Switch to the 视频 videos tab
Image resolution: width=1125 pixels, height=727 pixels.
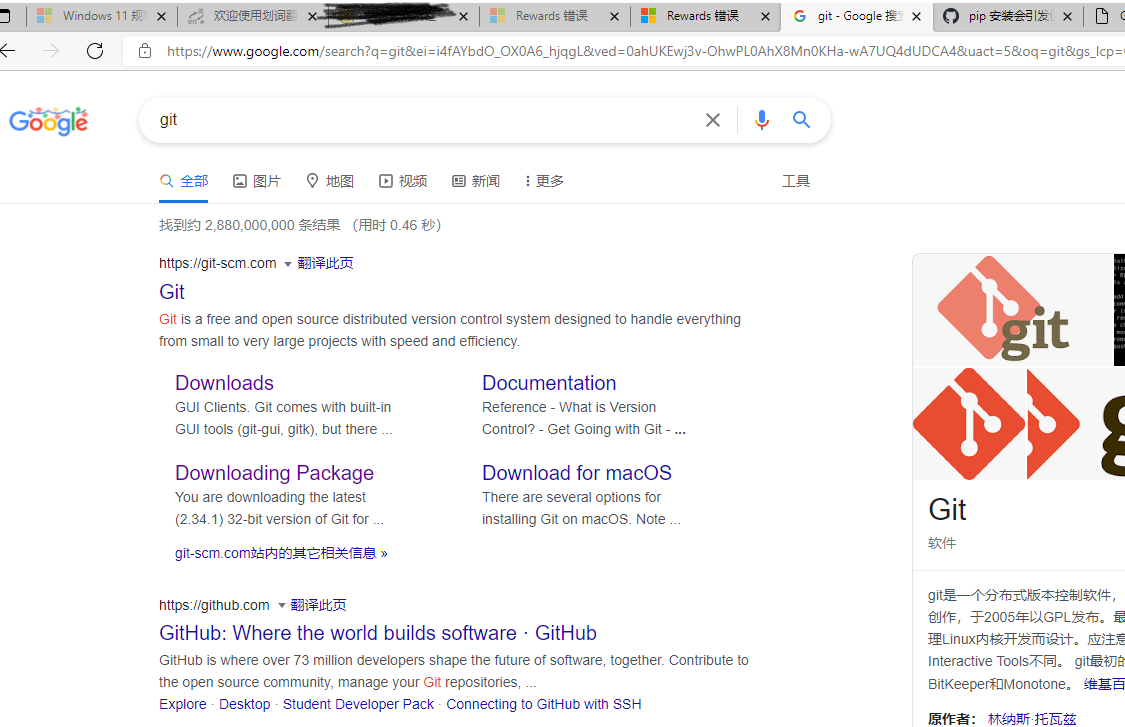pos(403,181)
